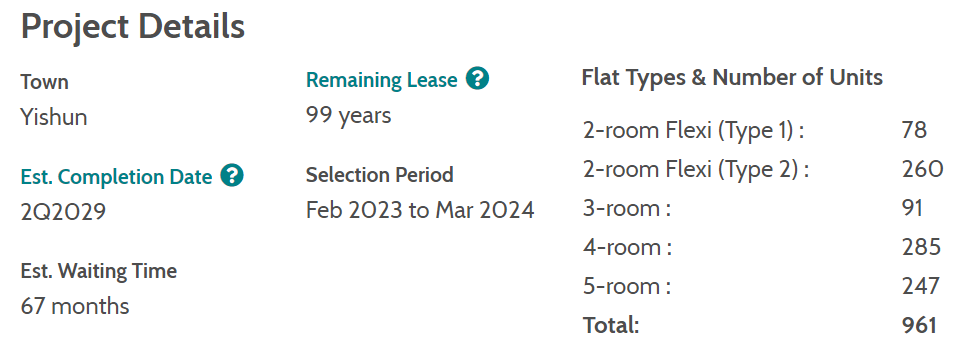
Task: Click the Est. Completion Date link
Action: pyautogui.click(x=116, y=177)
